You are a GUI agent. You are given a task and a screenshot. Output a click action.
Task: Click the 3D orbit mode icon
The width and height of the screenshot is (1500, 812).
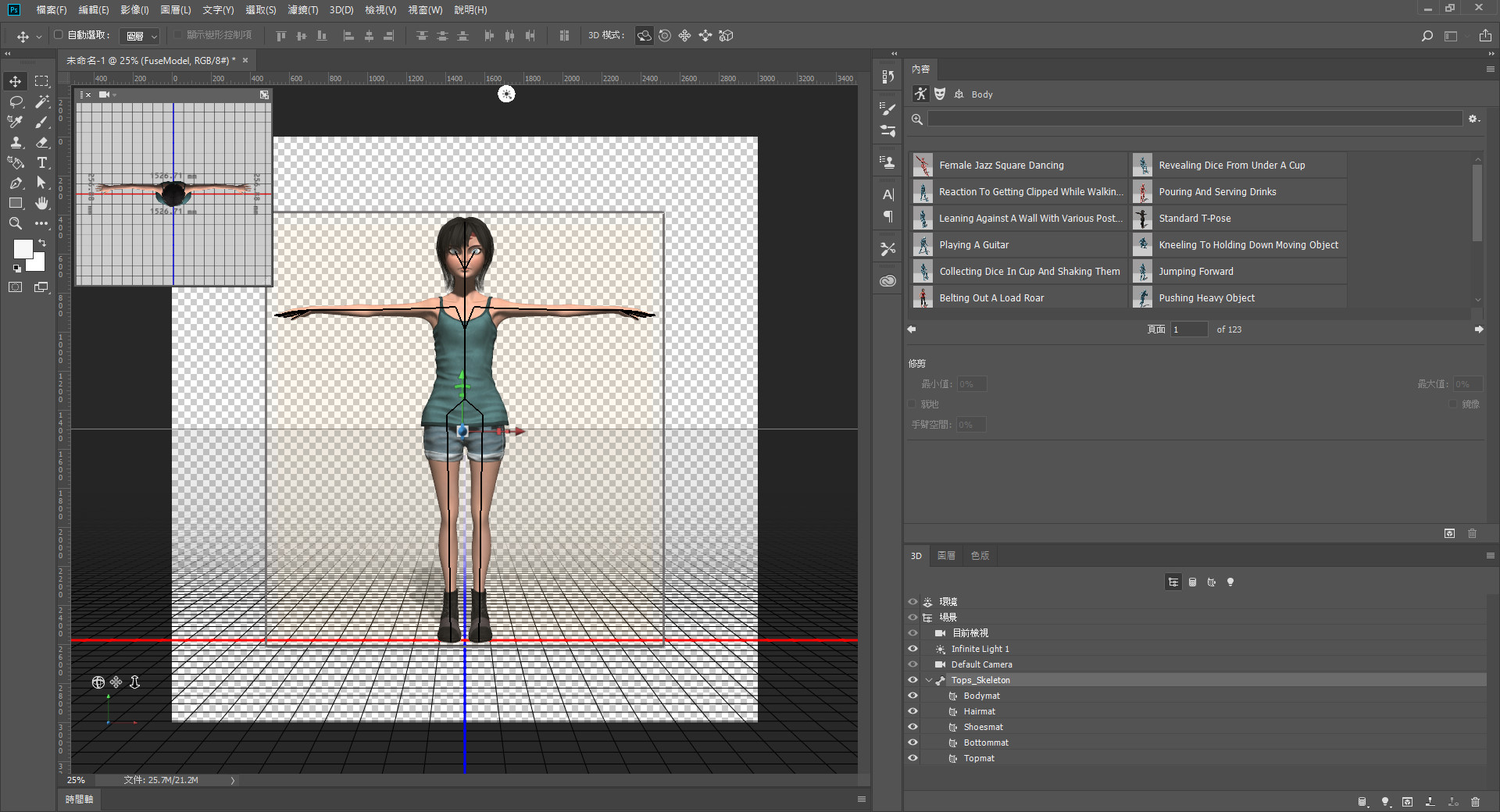click(x=644, y=36)
